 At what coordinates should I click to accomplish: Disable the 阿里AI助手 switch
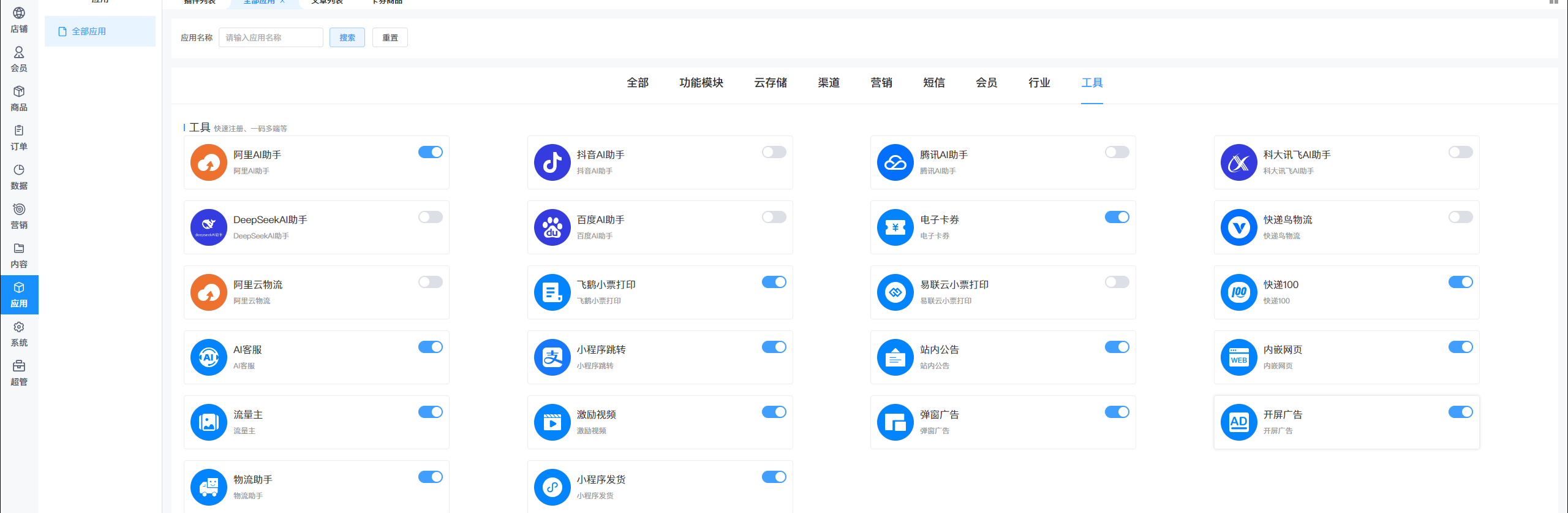(431, 152)
